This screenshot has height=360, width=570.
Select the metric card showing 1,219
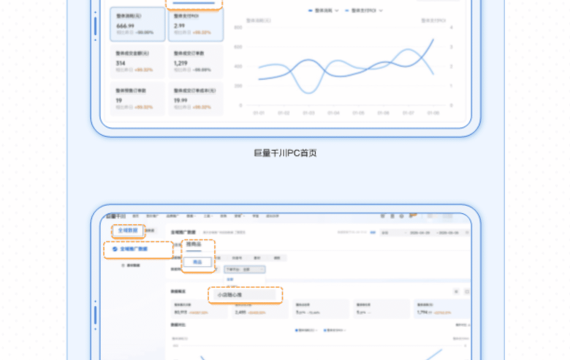click(x=196, y=61)
